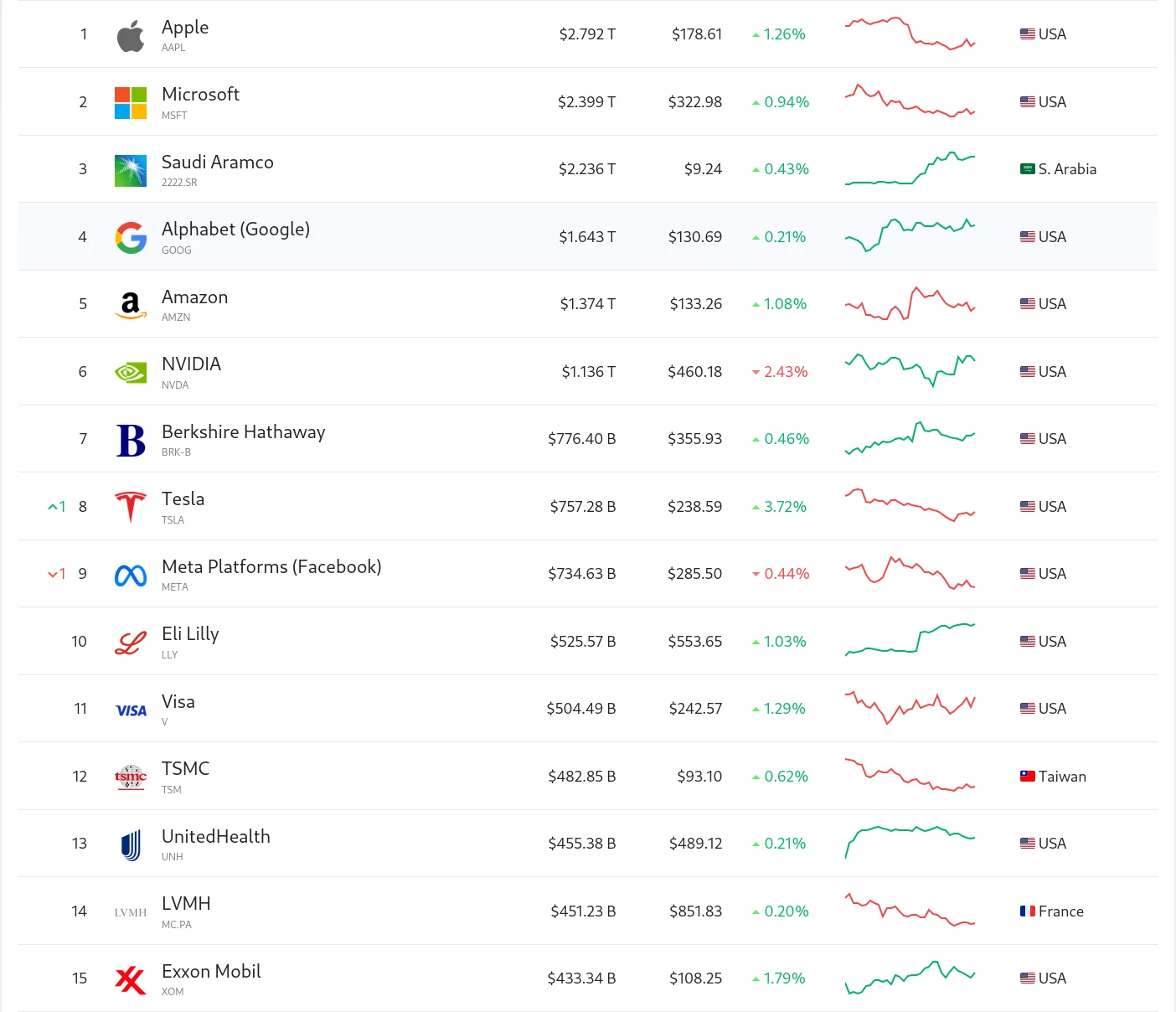Click Microsoft's price $322.98
The image size is (1176, 1012).
[x=694, y=102]
